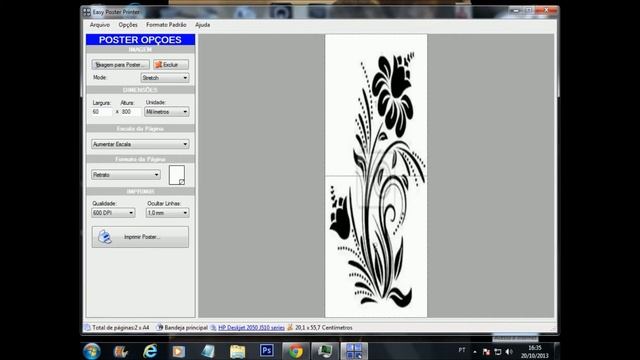
Task: Show hidden tray icons arrow
Action: pyautogui.click(x=475, y=351)
